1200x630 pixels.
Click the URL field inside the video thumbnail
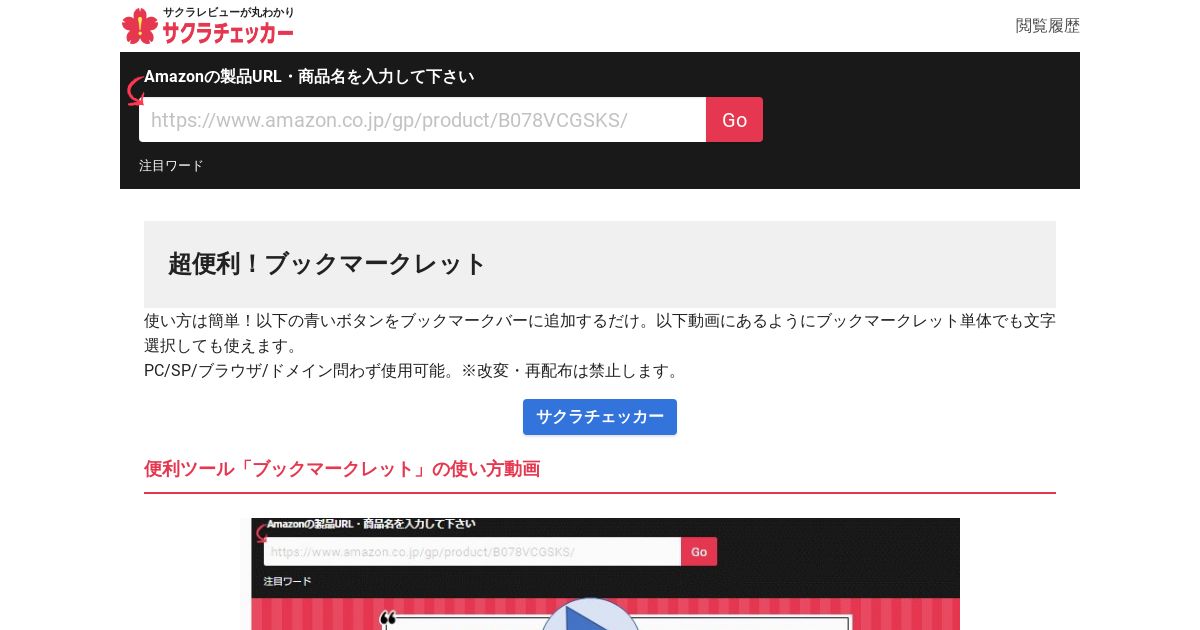click(x=472, y=552)
